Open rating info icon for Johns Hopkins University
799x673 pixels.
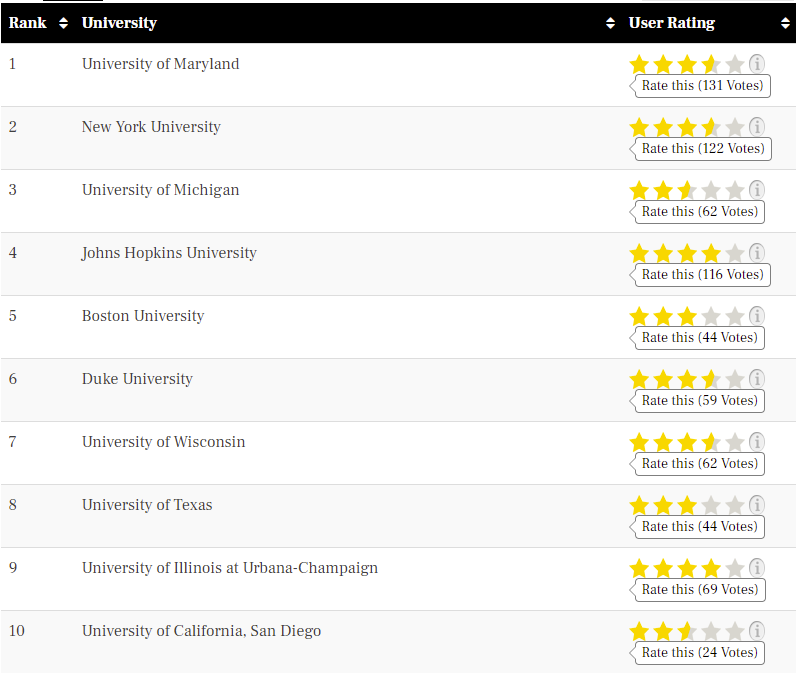757,253
